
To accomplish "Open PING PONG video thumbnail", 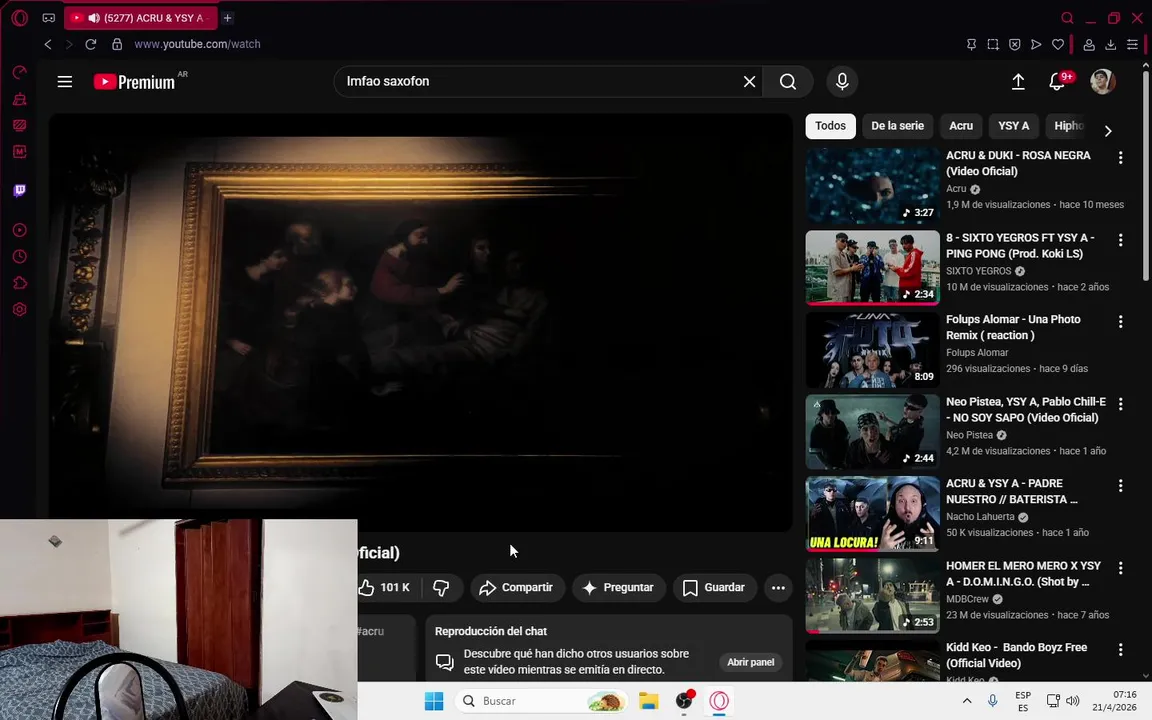I will [x=872, y=267].
